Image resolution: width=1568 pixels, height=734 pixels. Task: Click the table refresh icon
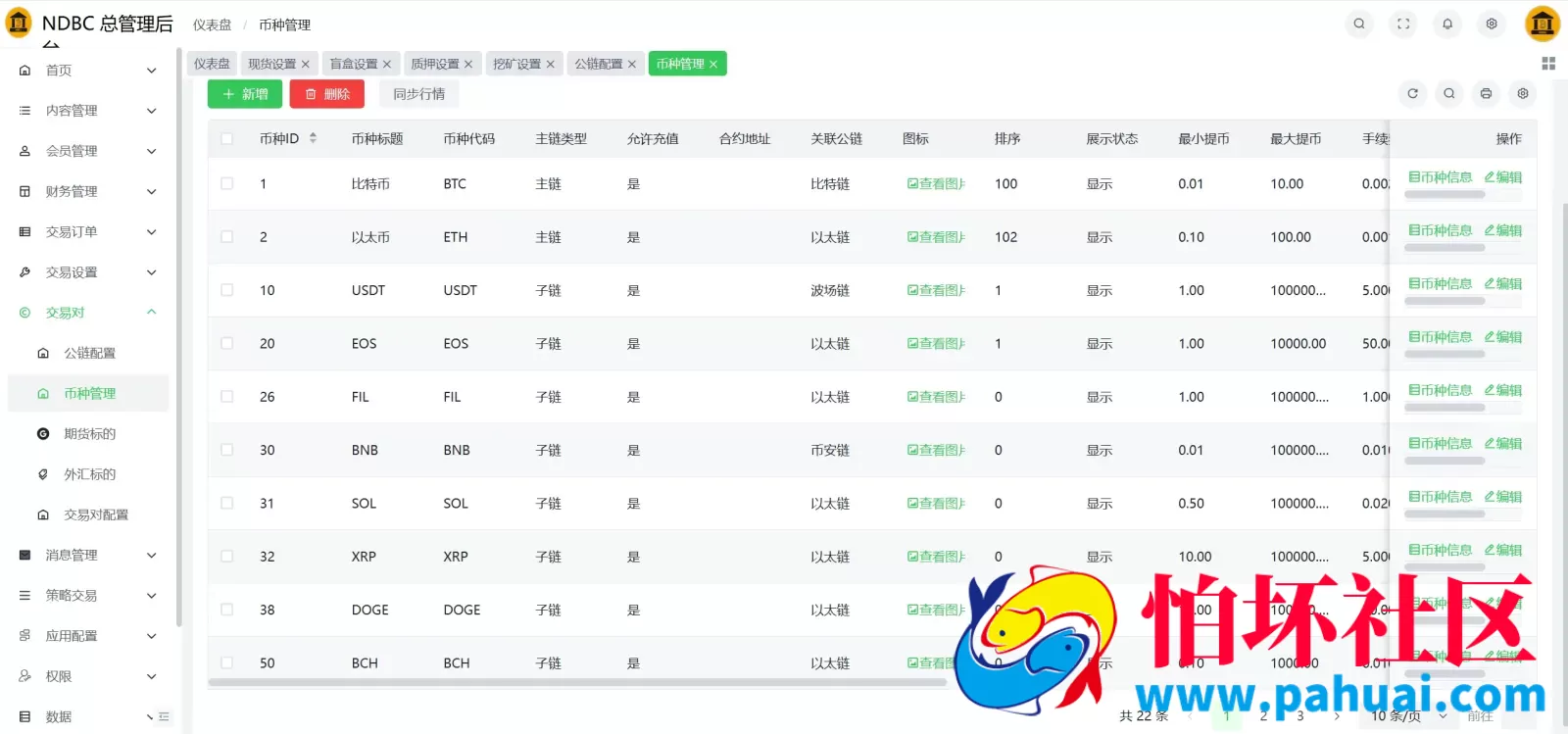[1412, 94]
